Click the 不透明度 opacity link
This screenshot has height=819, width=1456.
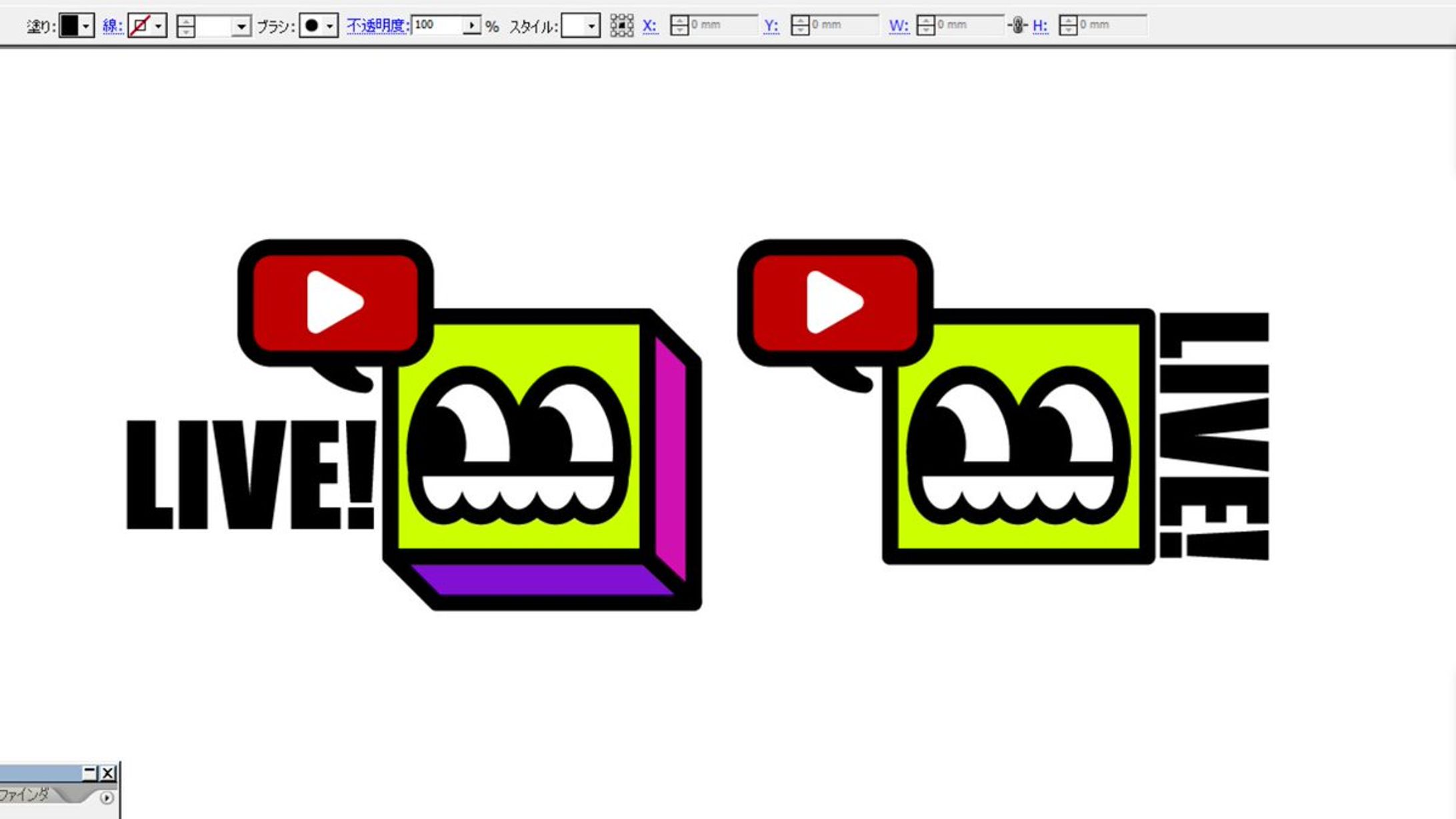click(x=377, y=25)
